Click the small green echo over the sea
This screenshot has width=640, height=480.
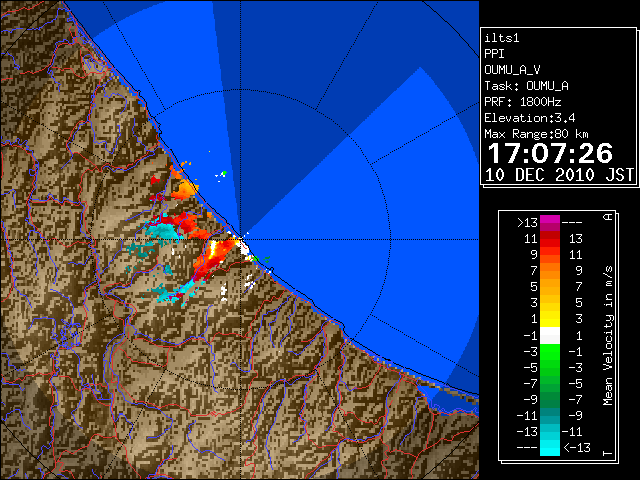(224, 173)
